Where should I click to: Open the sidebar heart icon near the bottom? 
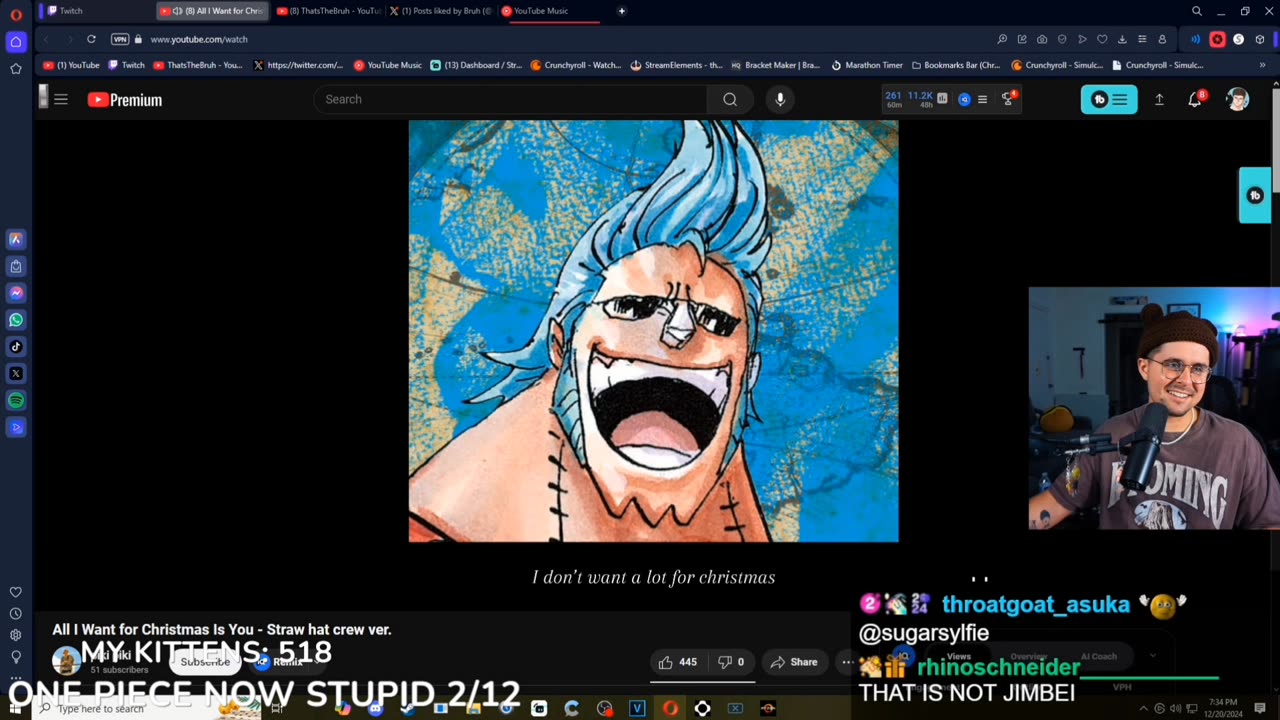click(x=15, y=592)
